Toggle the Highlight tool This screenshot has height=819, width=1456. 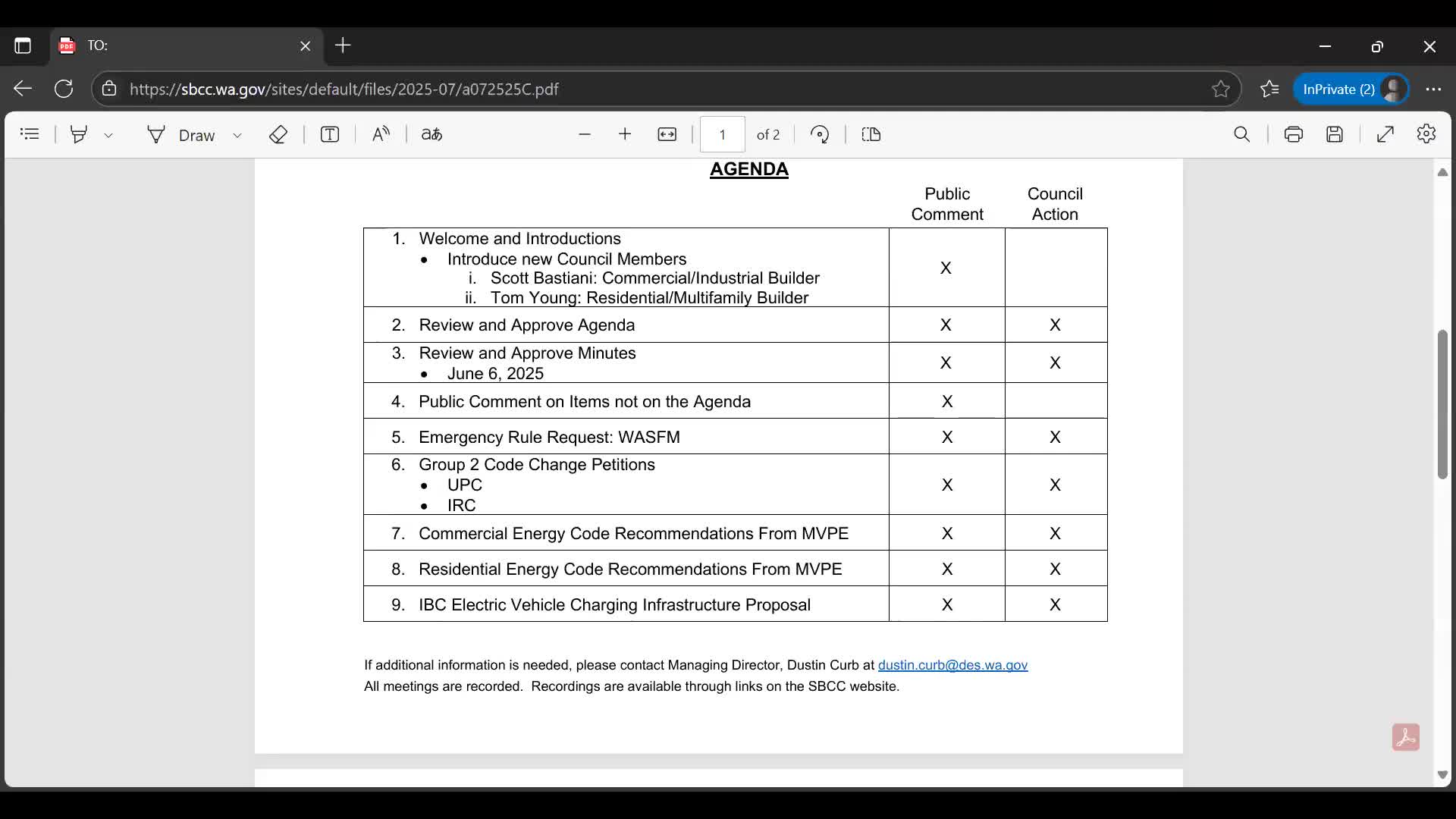79,134
